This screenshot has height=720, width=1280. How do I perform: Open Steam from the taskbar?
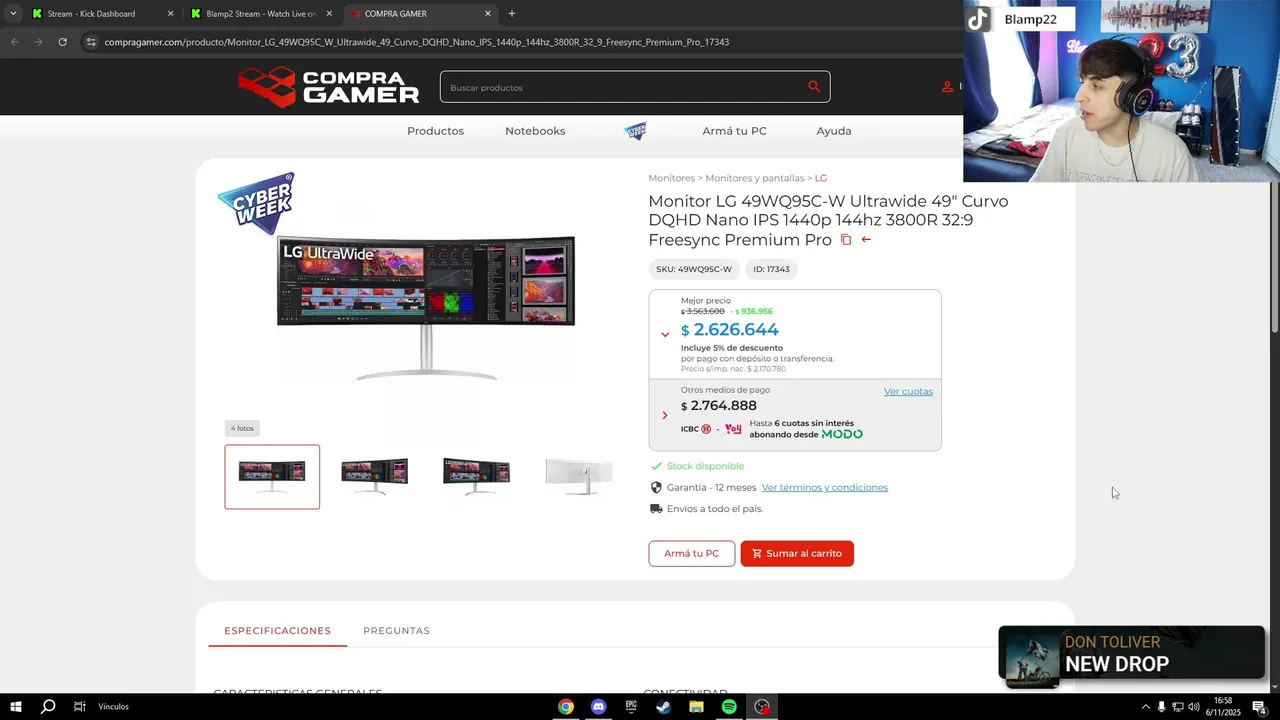click(x=663, y=707)
